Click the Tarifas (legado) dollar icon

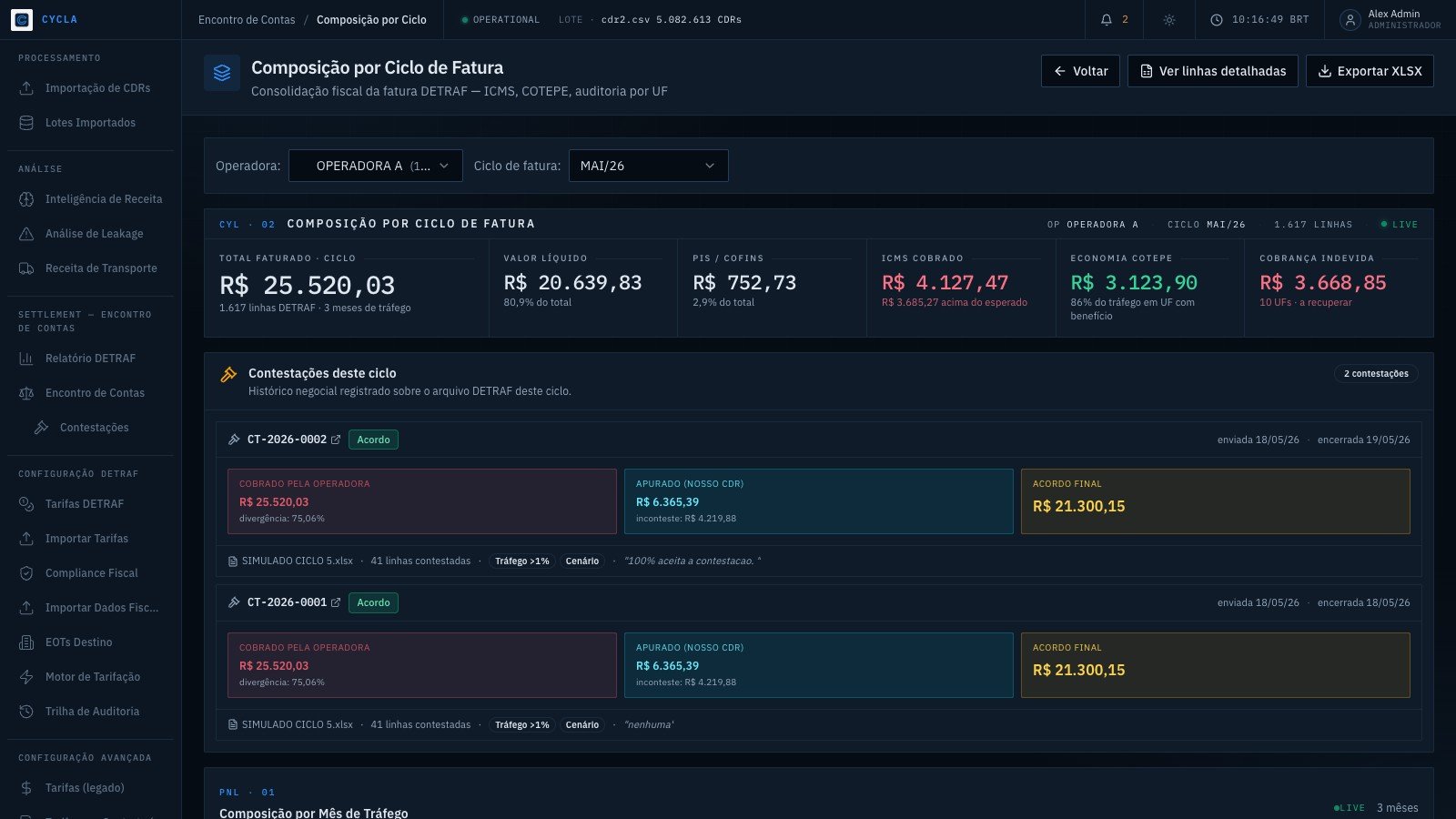[26, 788]
